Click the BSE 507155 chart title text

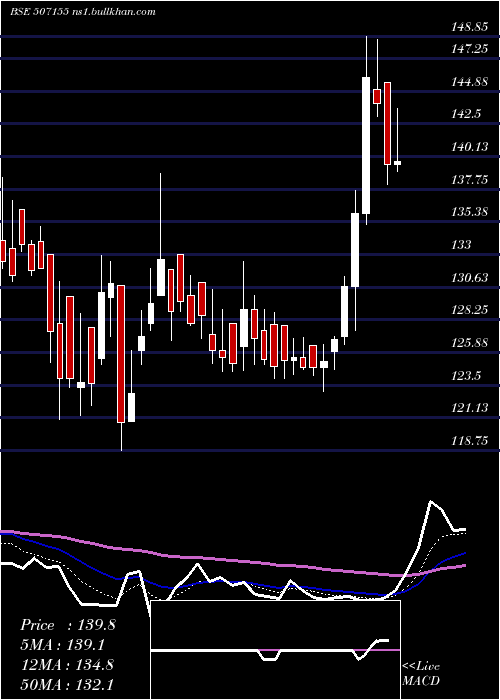point(83,12)
